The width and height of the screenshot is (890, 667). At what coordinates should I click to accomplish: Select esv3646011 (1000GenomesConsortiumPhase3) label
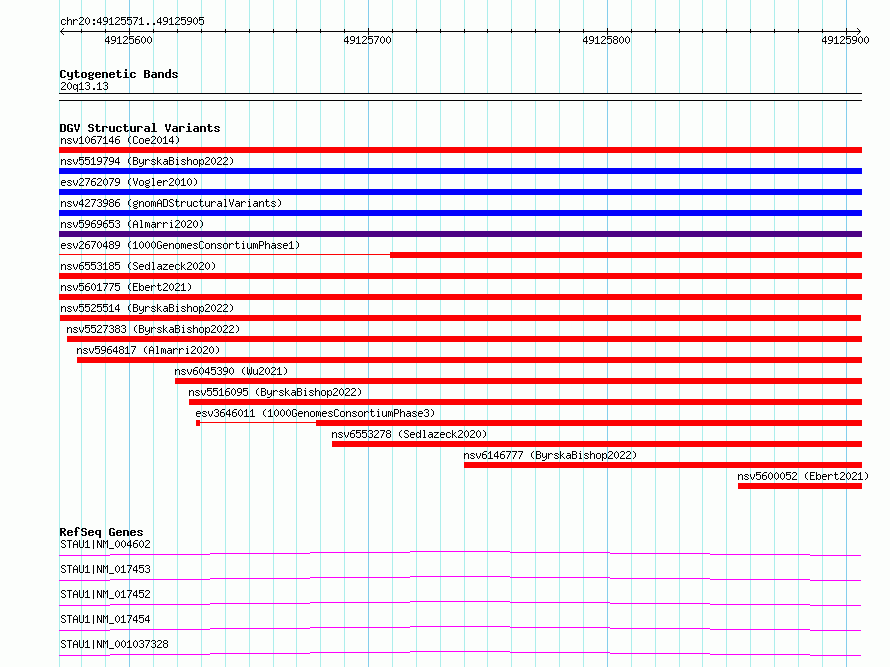[x=315, y=413]
